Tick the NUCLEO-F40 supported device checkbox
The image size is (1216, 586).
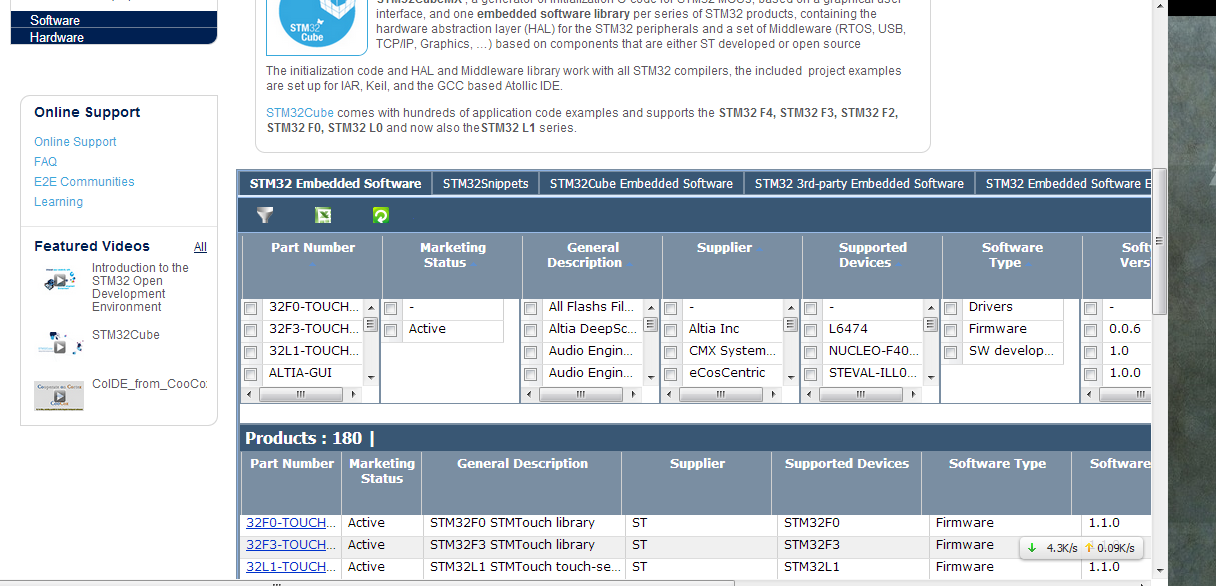pyautogui.click(x=810, y=353)
